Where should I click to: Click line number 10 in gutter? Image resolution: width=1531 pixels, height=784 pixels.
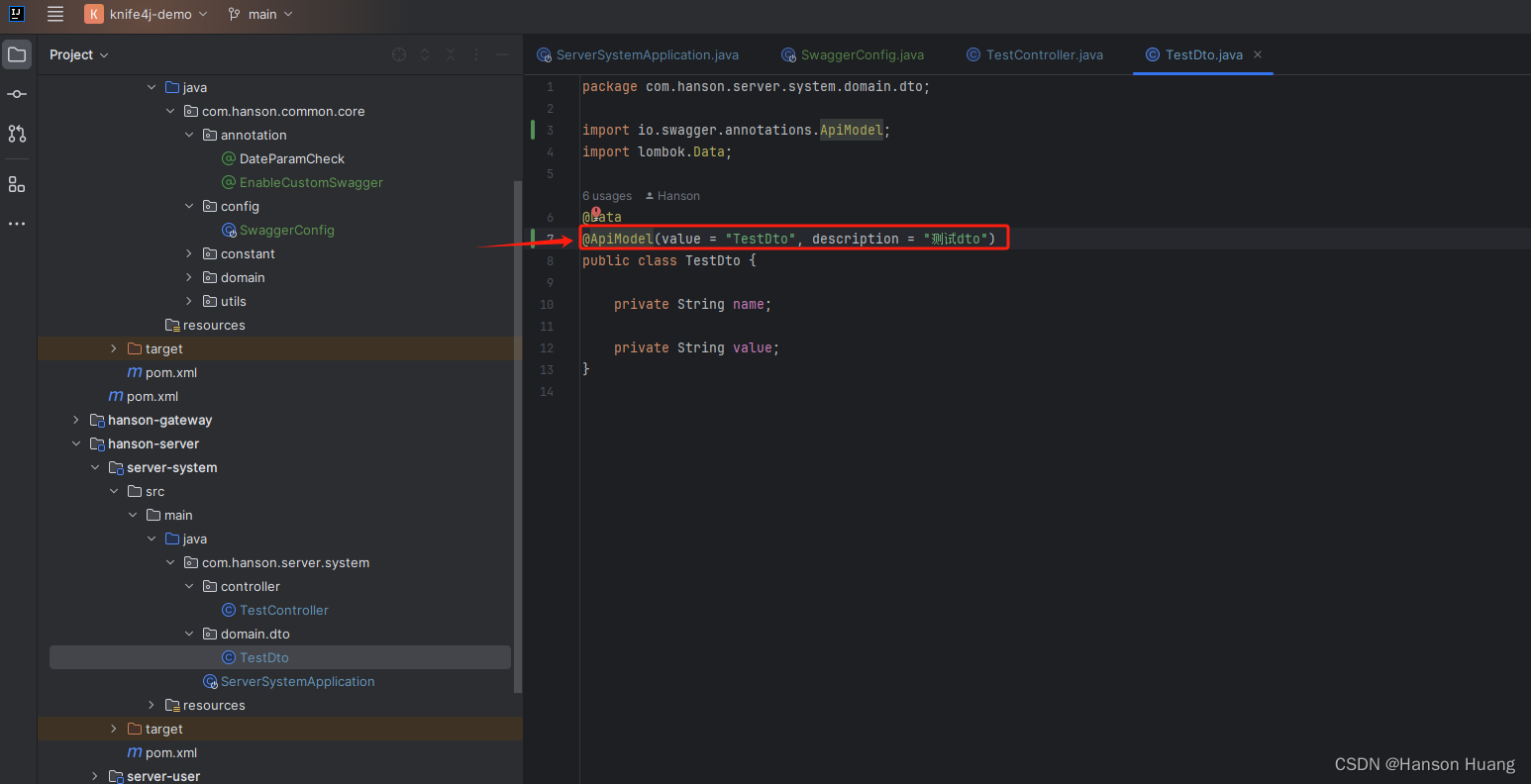(x=547, y=304)
